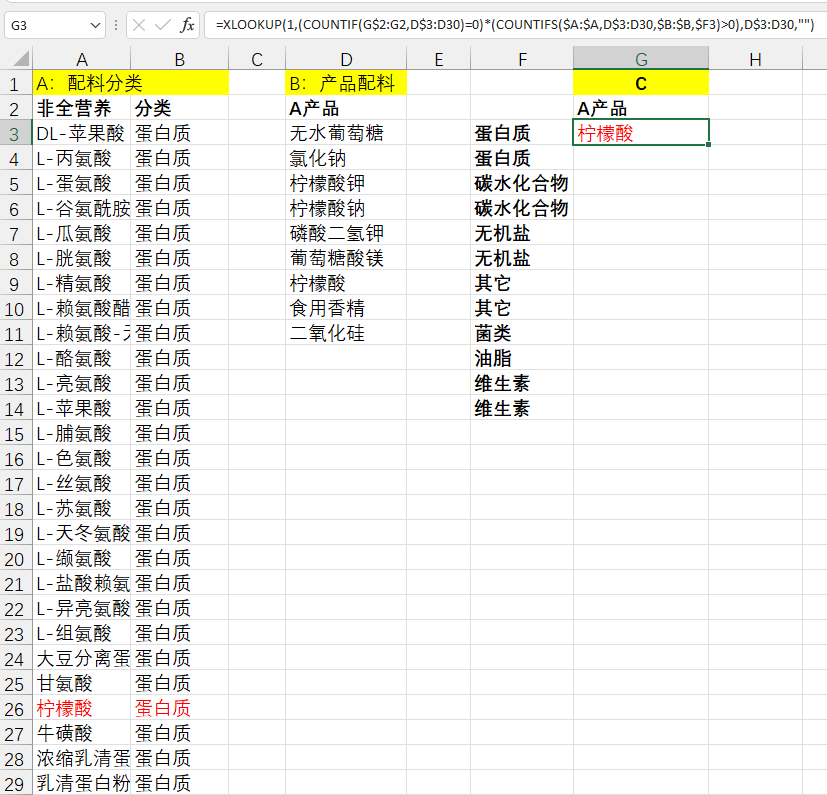This screenshot has height=795, width=827.
Task: Click header cell '分类' in B2
Action: 179,108
